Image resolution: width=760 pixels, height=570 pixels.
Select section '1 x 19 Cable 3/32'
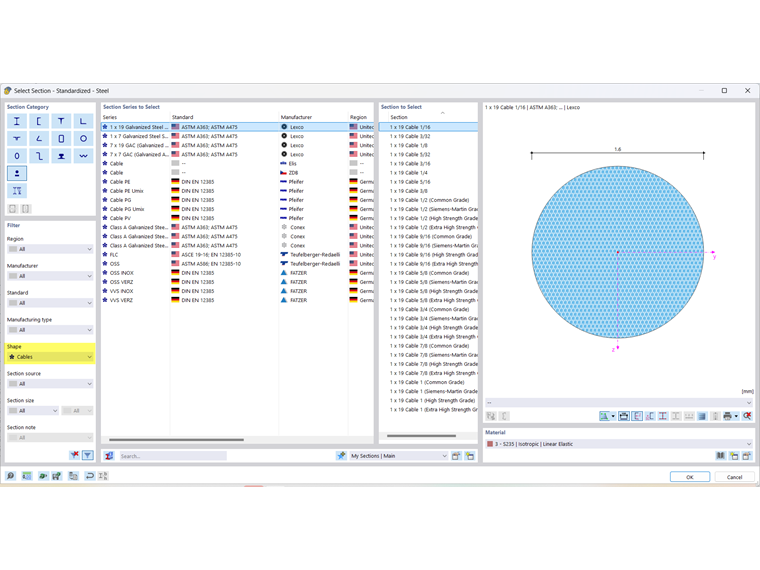click(x=428, y=136)
